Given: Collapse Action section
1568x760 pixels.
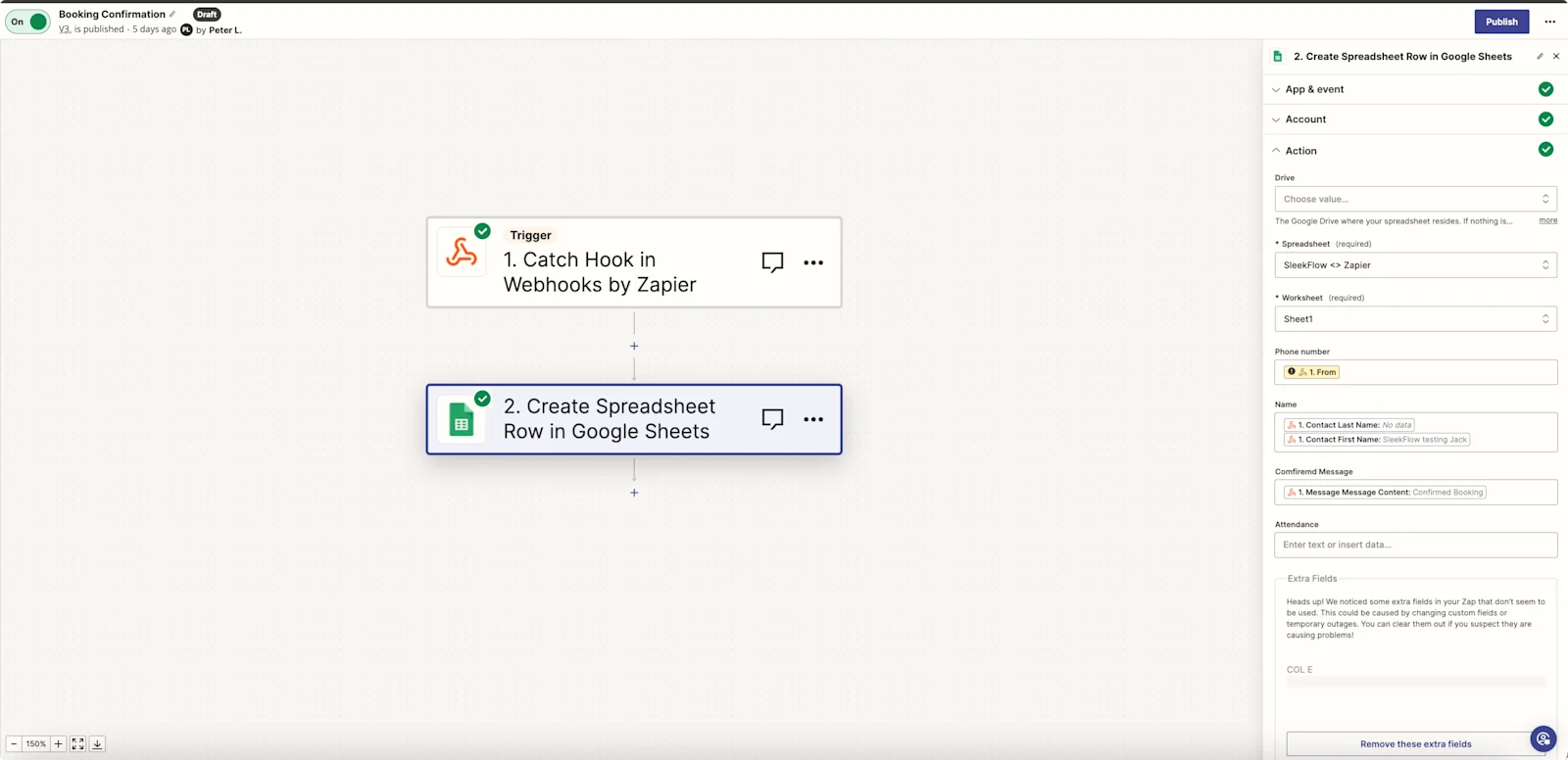Looking at the screenshot, I should tap(1415, 151).
